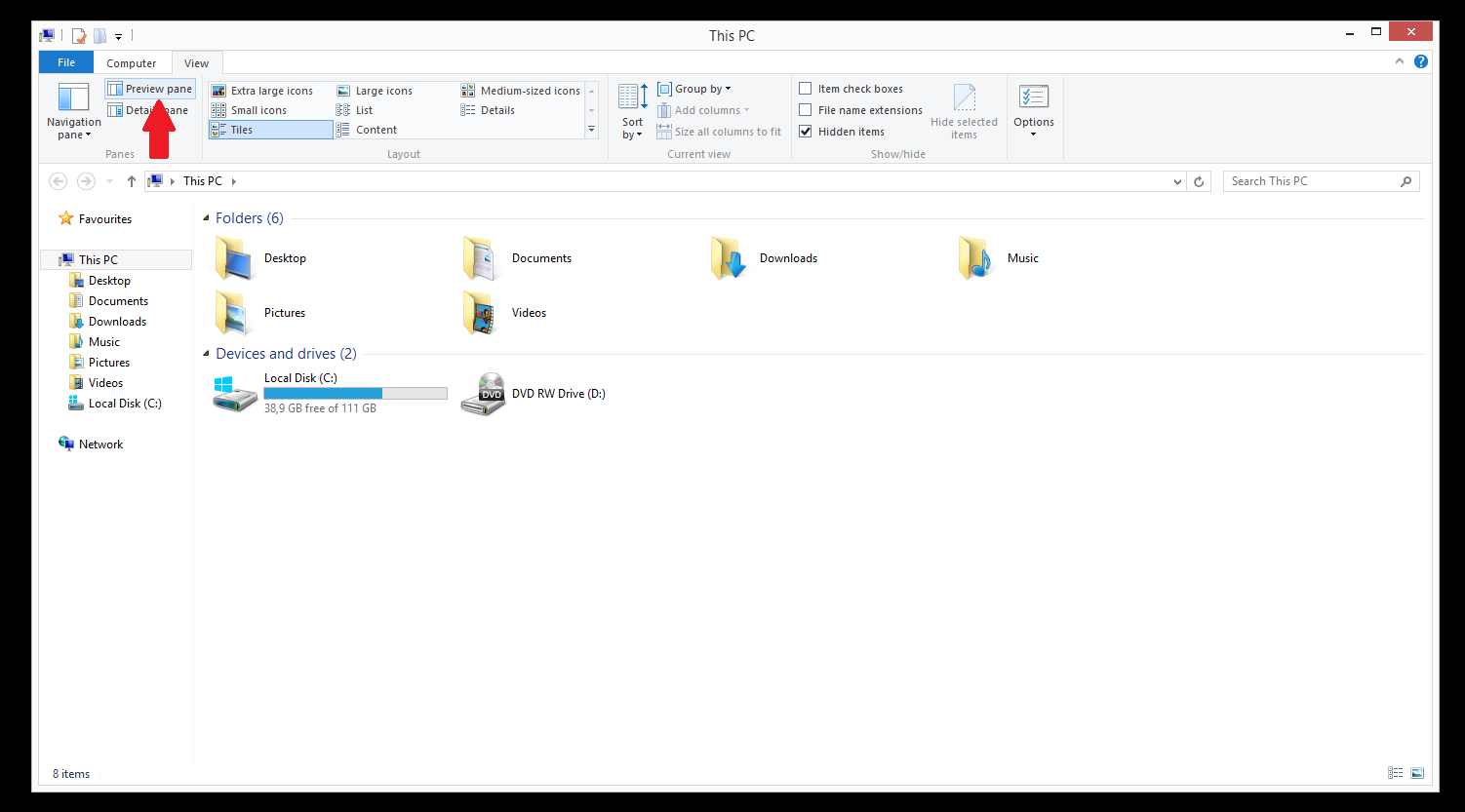Viewport: 1465px width, 812px height.
Task: Enable File name extensions checkbox
Action: point(806,110)
